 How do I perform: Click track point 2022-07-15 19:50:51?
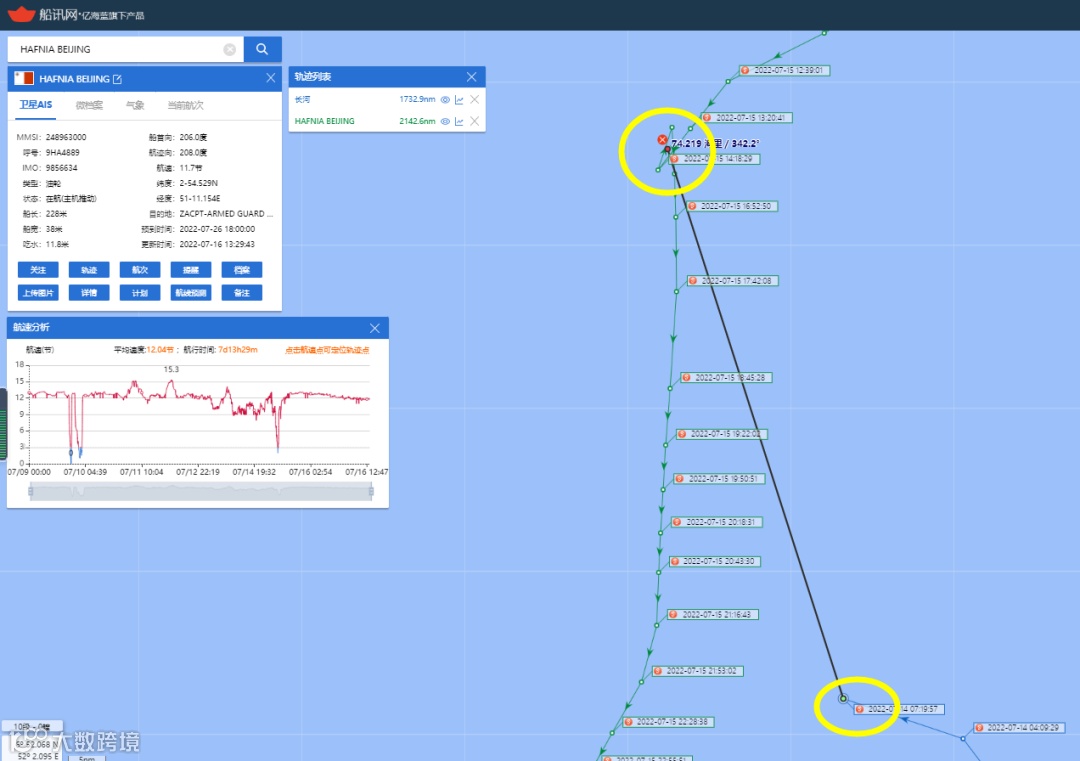pos(719,479)
